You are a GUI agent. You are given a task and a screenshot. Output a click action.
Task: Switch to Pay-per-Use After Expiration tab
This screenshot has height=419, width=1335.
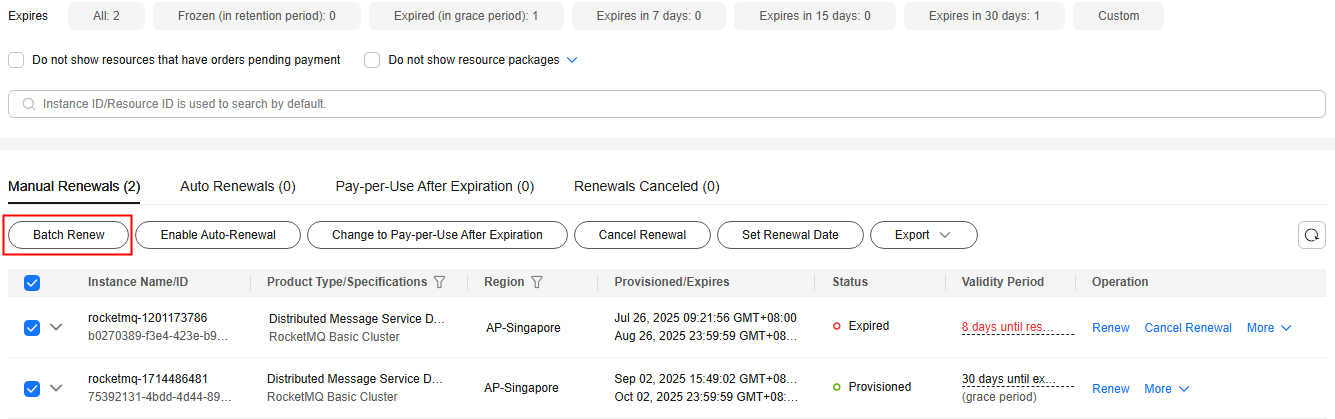435,186
